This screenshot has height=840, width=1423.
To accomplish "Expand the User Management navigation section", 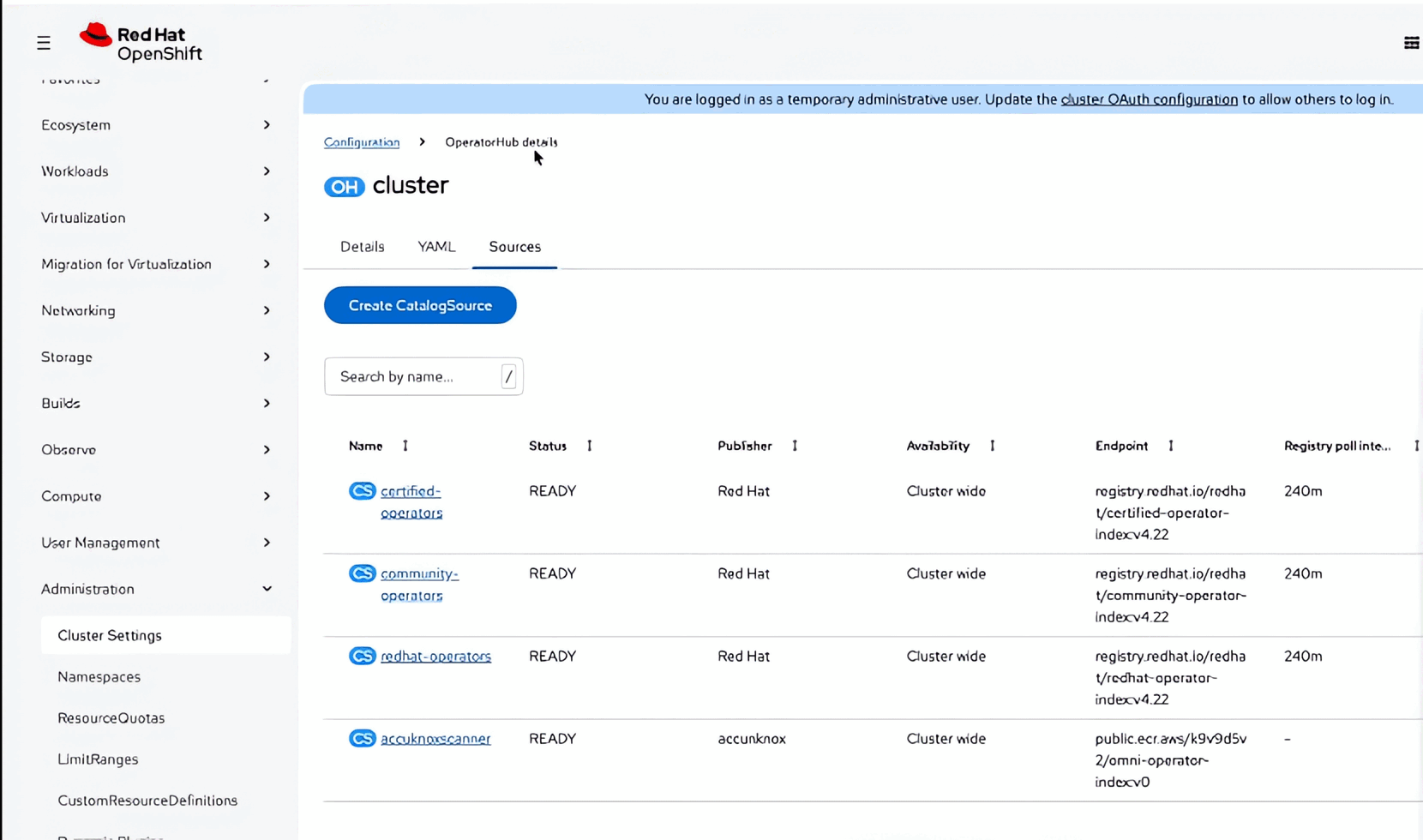I will point(156,543).
